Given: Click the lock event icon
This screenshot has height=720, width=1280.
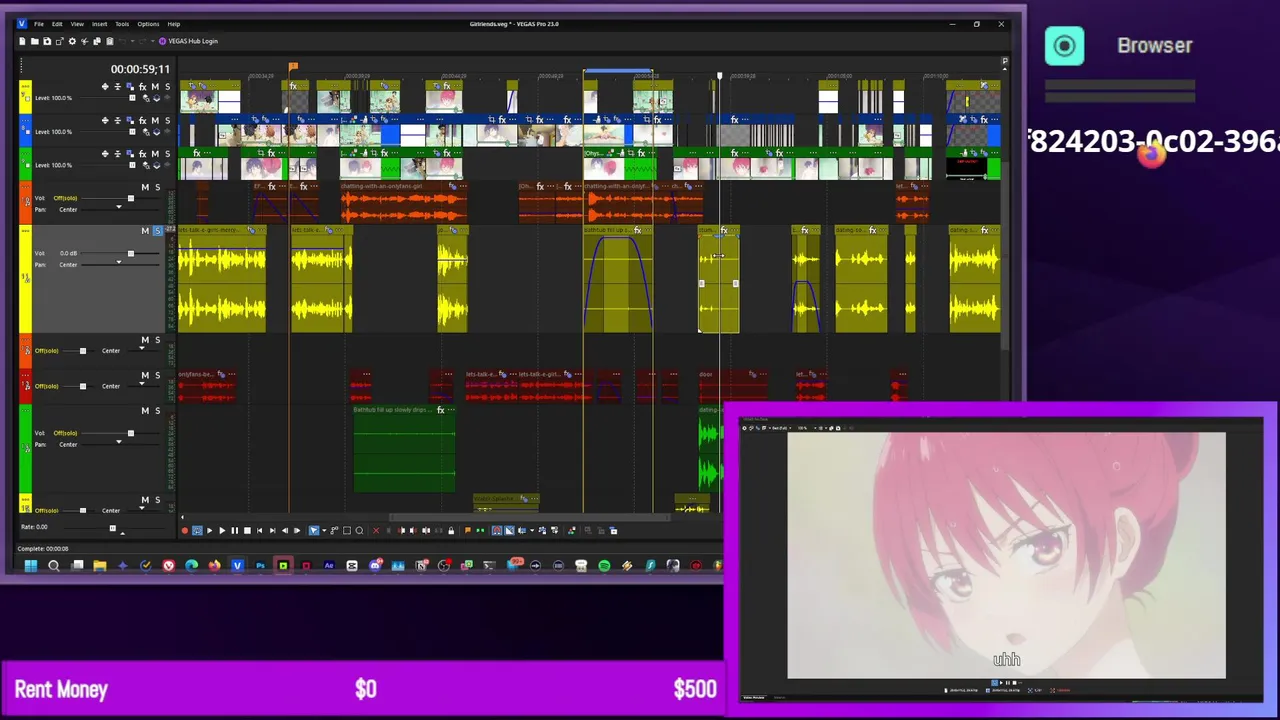Looking at the screenshot, I should (x=451, y=531).
